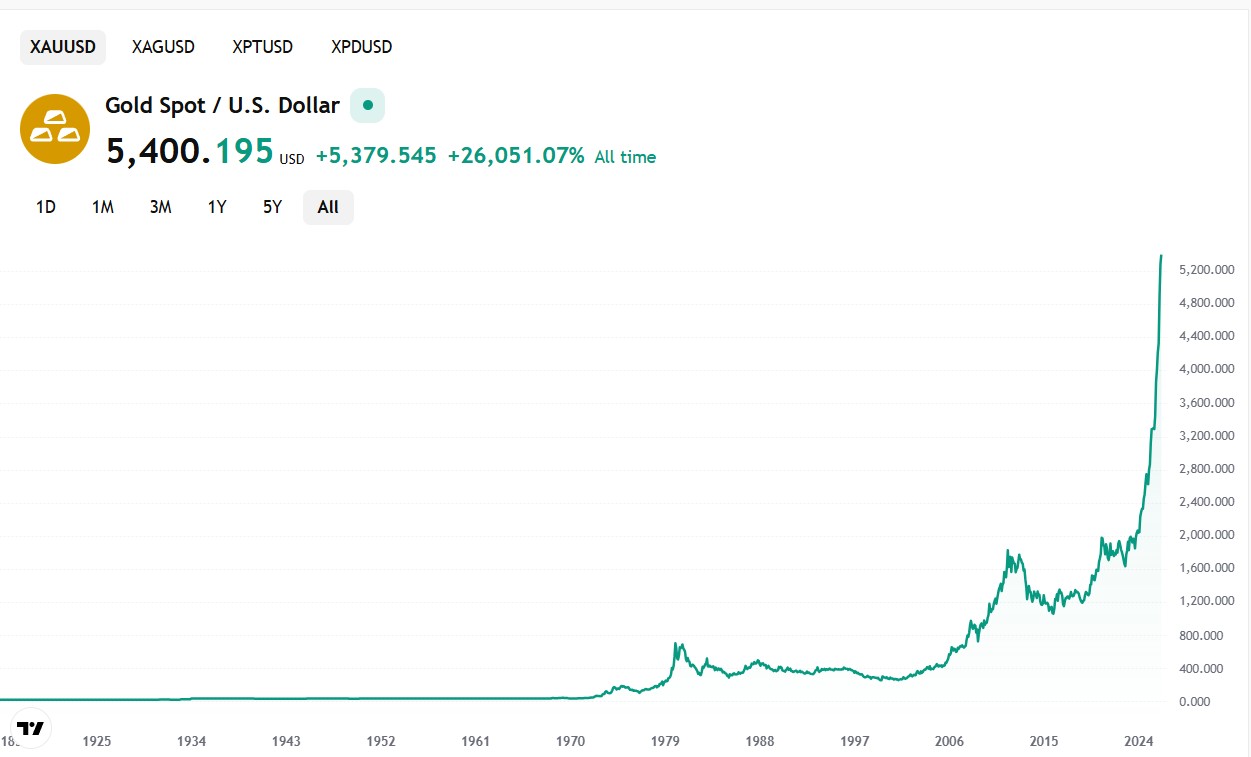Switch to the 5Y range

tap(272, 207)
